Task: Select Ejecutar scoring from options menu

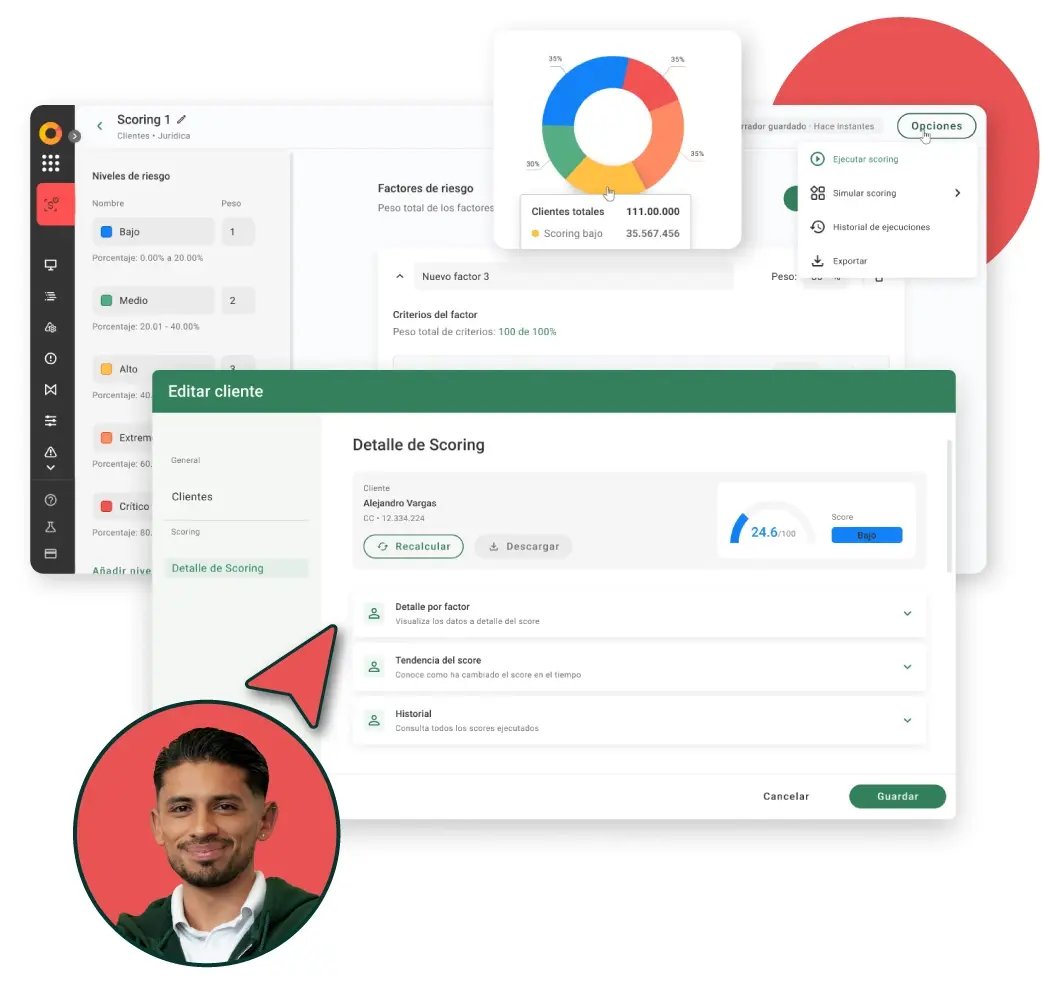Action: tap(887, 159)
